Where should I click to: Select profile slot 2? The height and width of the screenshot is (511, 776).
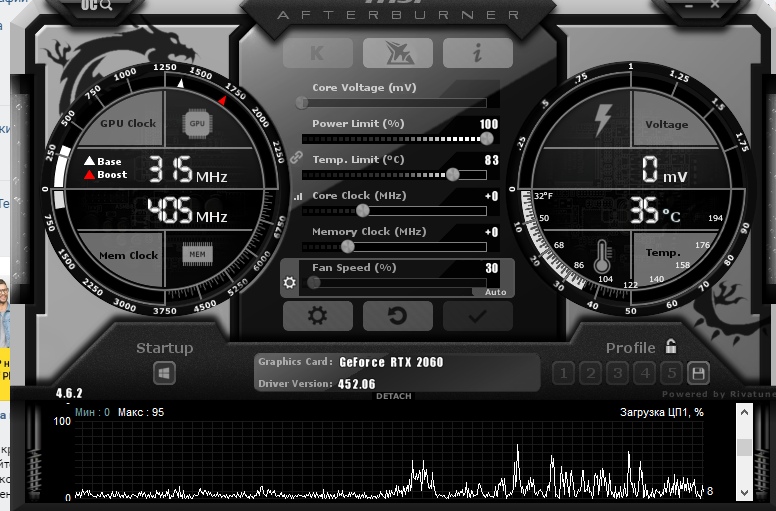pos(590,373)
